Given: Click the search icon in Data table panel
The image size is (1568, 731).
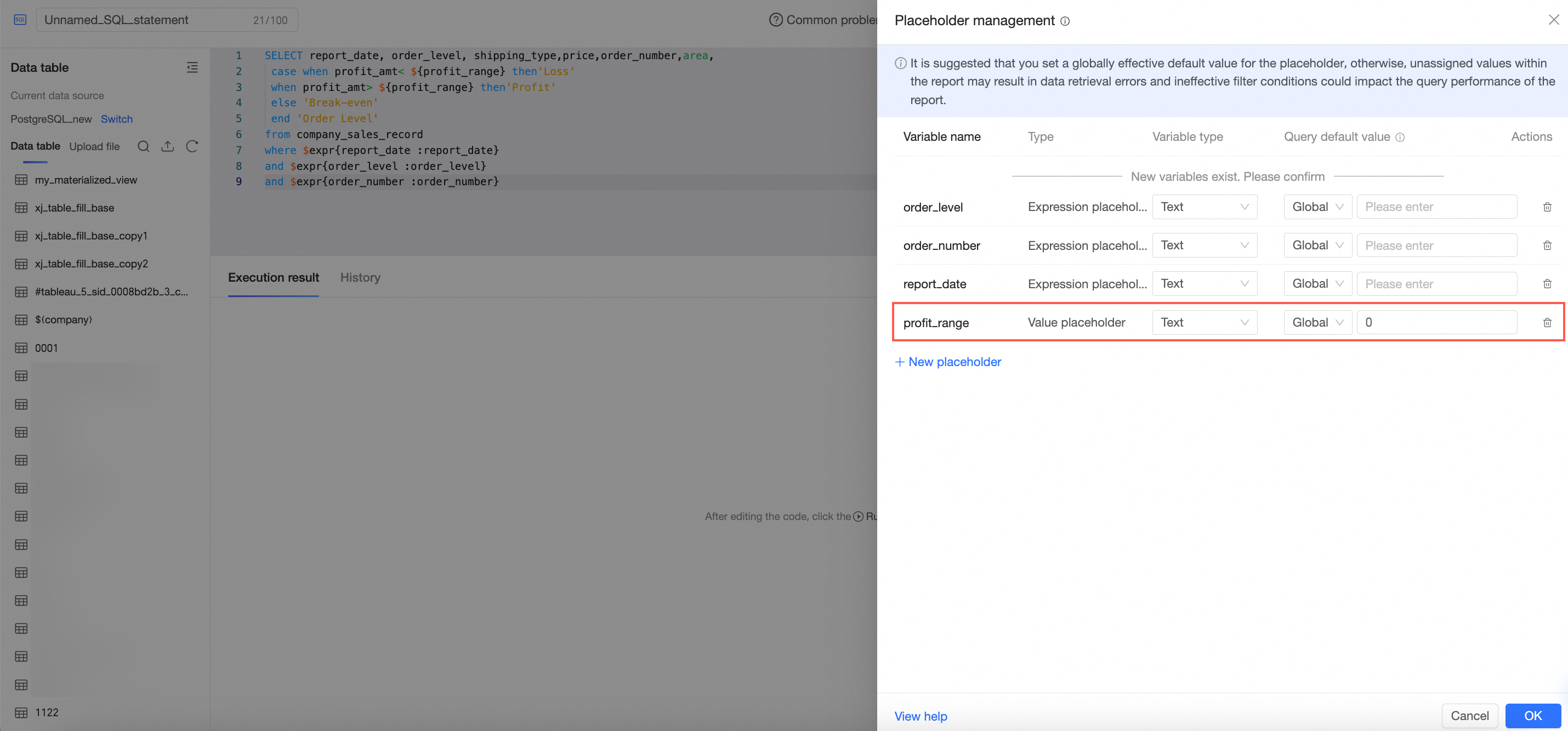Looking at the screenshot, I should [x=143, y=146].
